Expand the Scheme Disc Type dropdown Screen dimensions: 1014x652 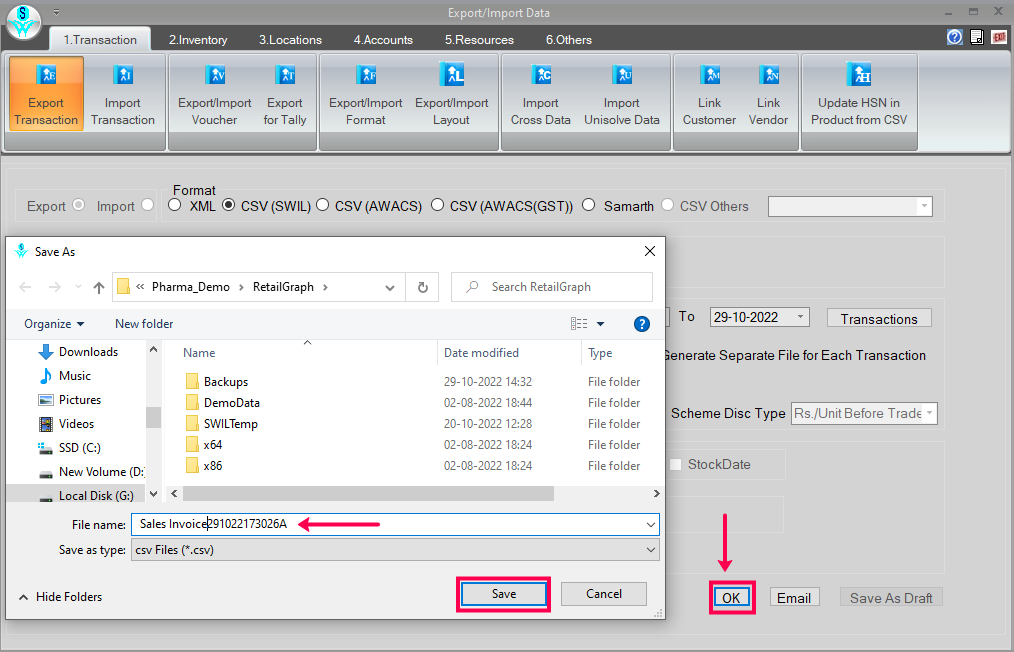tap(929, 413)
